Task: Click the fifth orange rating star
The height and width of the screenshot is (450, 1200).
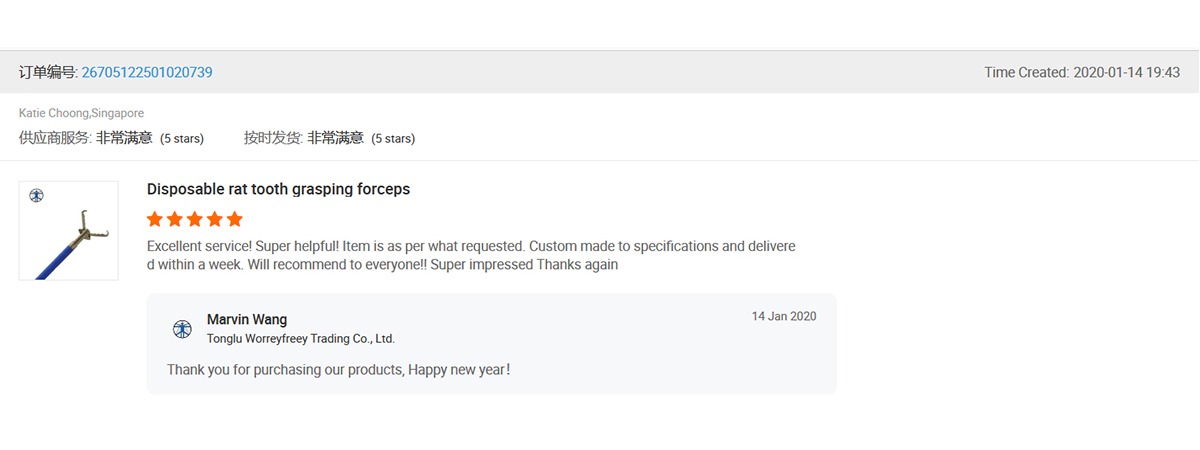Action: (235, 219)
